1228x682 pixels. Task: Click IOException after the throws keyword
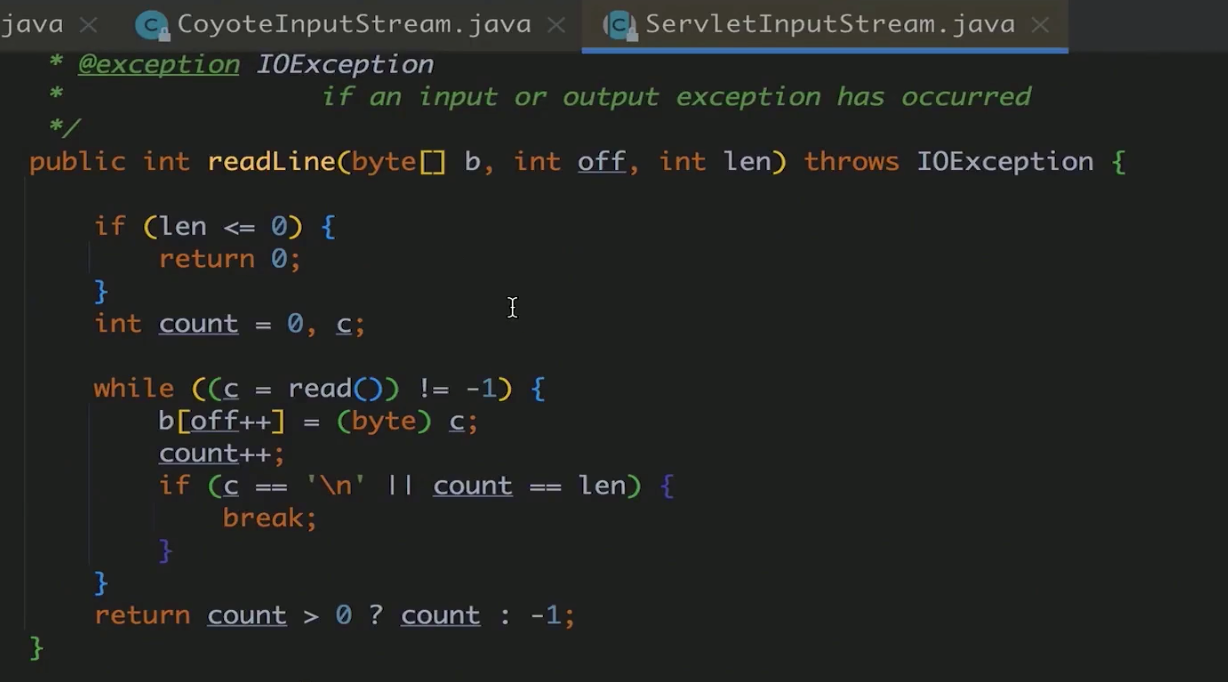click(1005, 162)
